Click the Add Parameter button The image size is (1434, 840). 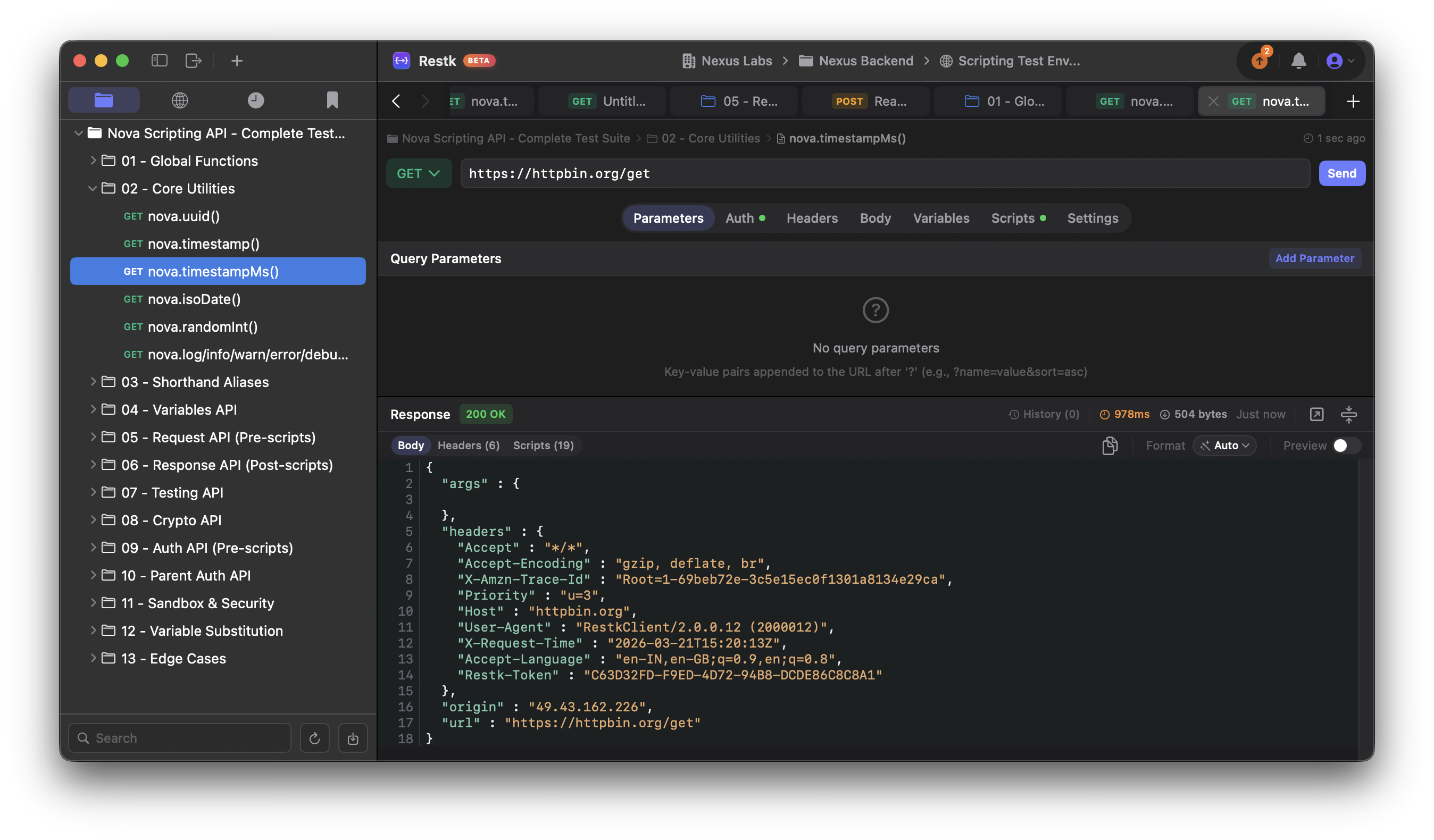tap(1314, 258)
